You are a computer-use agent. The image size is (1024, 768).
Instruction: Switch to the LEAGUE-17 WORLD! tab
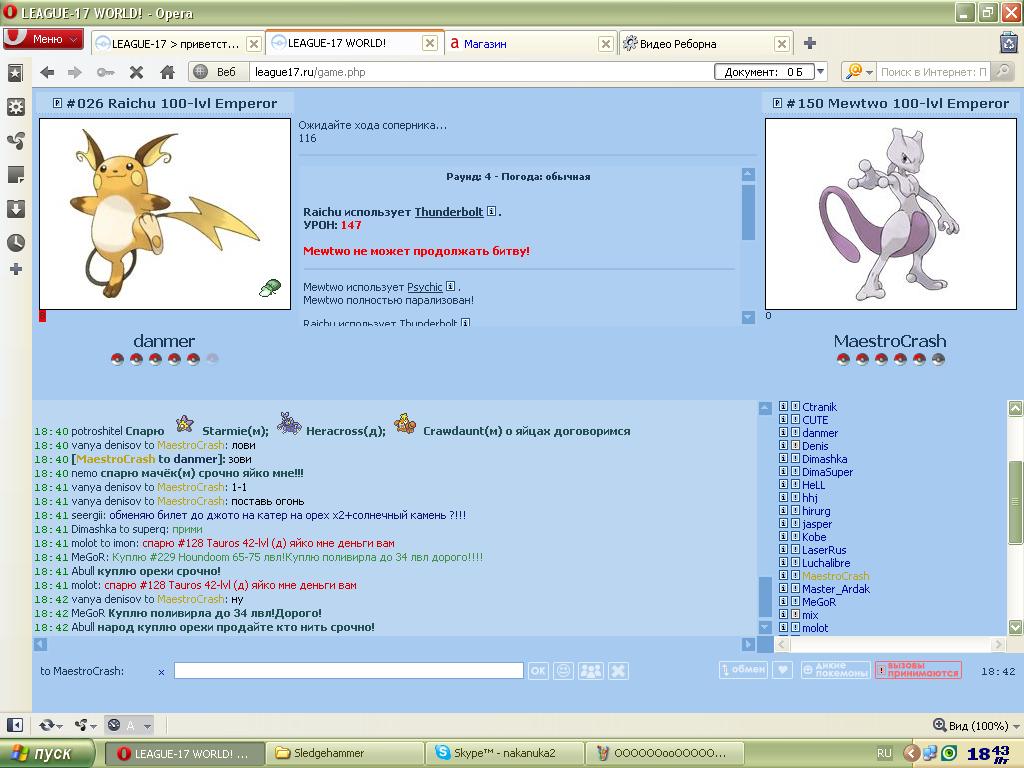(355, 43)
